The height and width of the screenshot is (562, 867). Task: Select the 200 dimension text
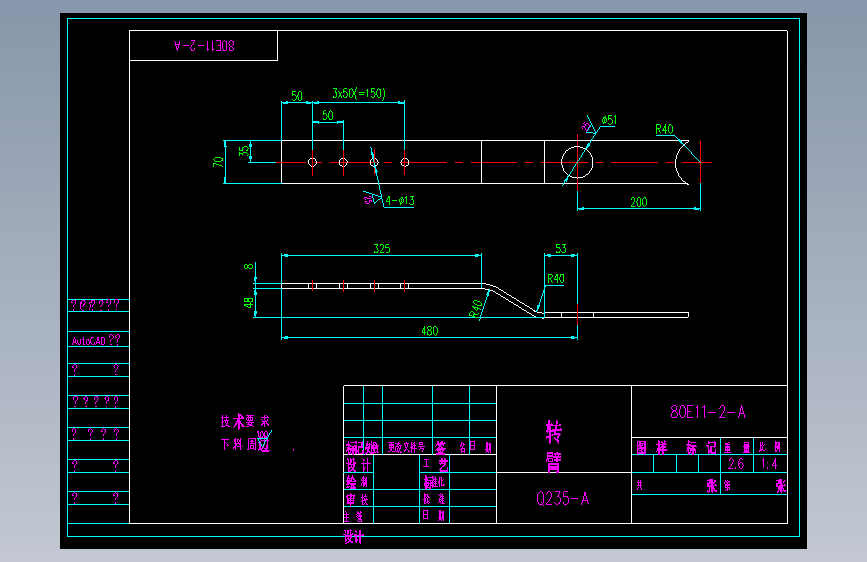click(x=639, y=202)
